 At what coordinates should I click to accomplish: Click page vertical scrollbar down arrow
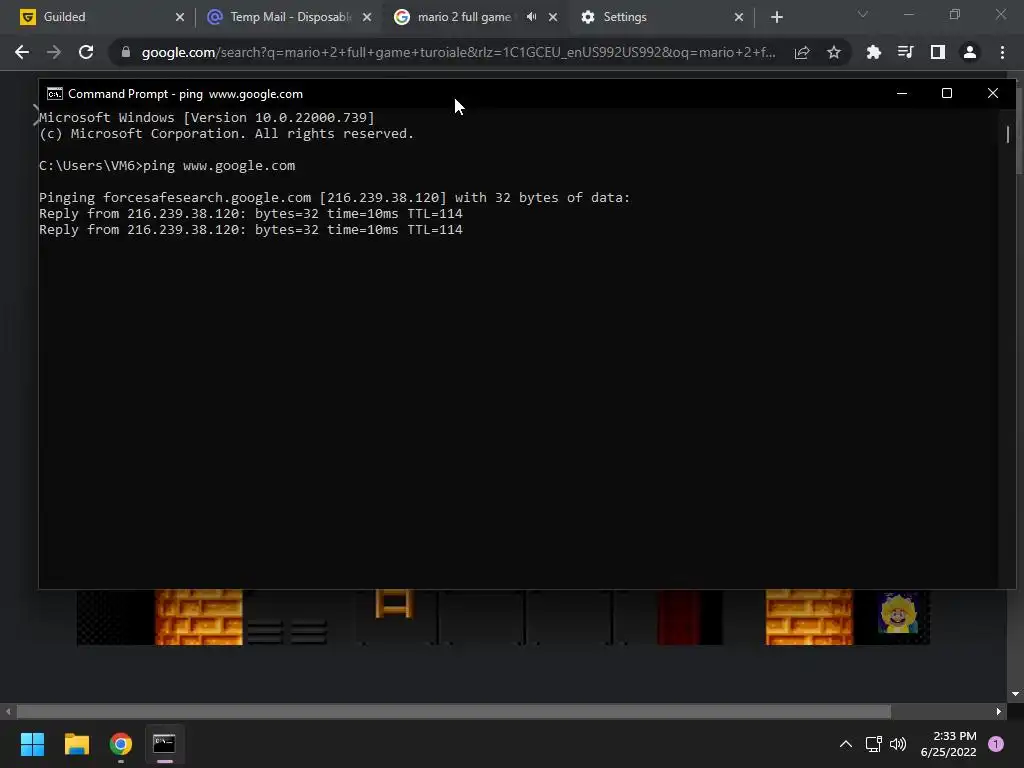(x=1016, y=694)
